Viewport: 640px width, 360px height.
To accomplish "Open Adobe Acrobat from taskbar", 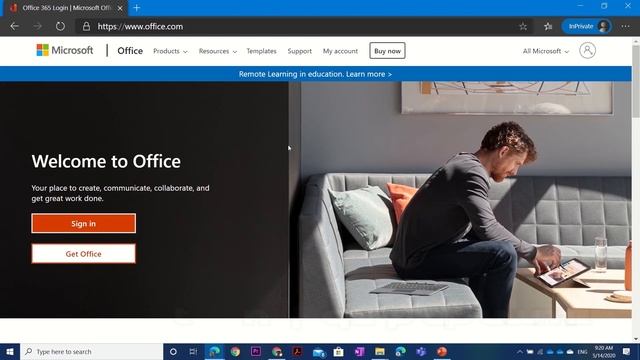I will tap(297, 351).
